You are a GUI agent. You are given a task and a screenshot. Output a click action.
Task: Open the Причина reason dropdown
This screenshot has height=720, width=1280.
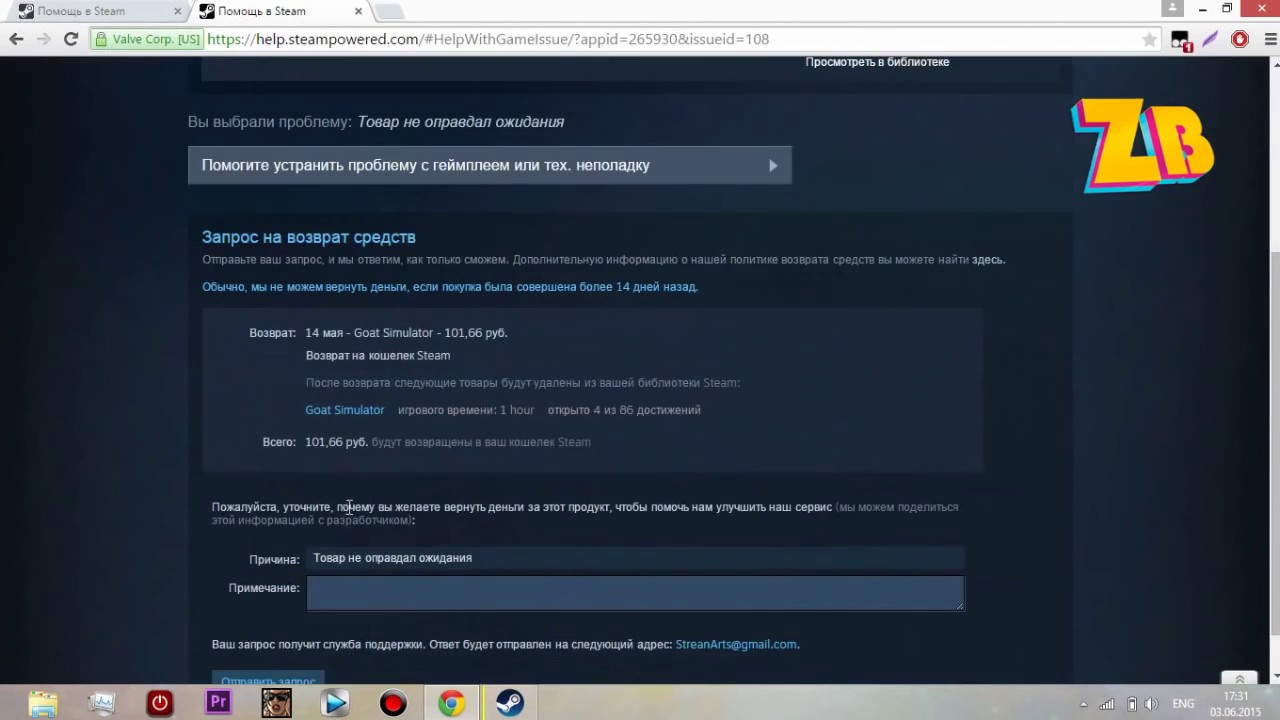(x=635, y=558)
